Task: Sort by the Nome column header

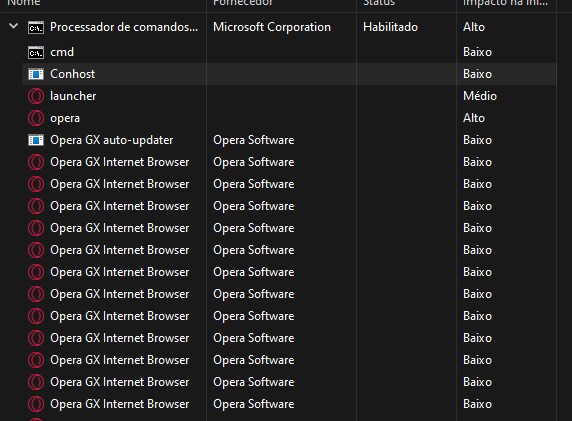Action: tap(24, 3)
